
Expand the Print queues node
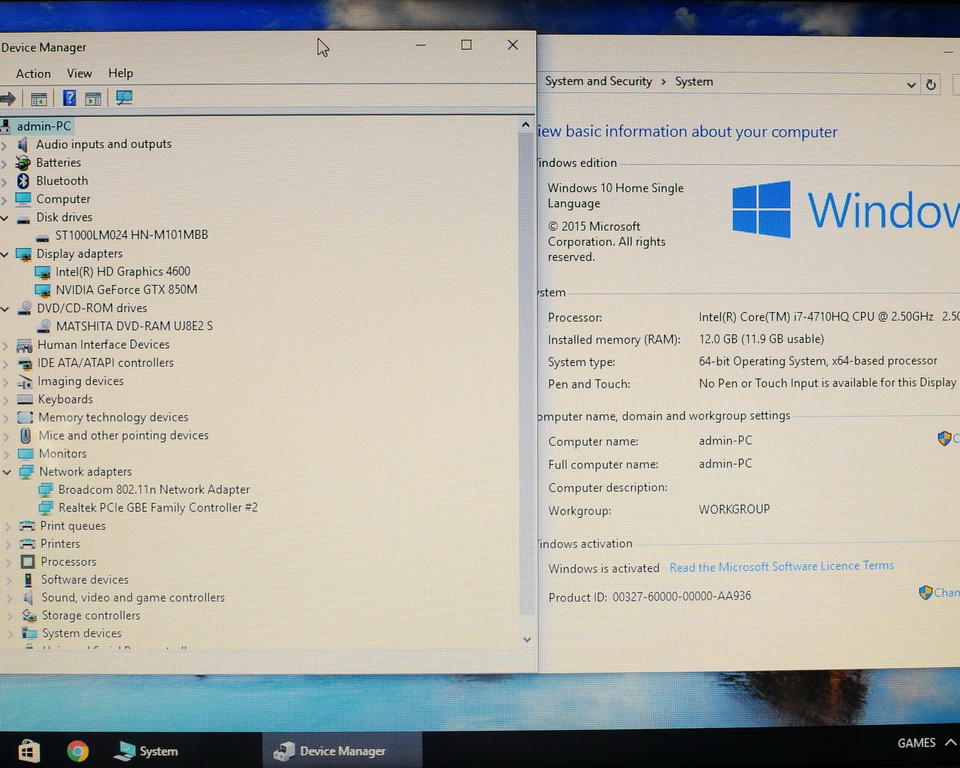tap(8, 526)
